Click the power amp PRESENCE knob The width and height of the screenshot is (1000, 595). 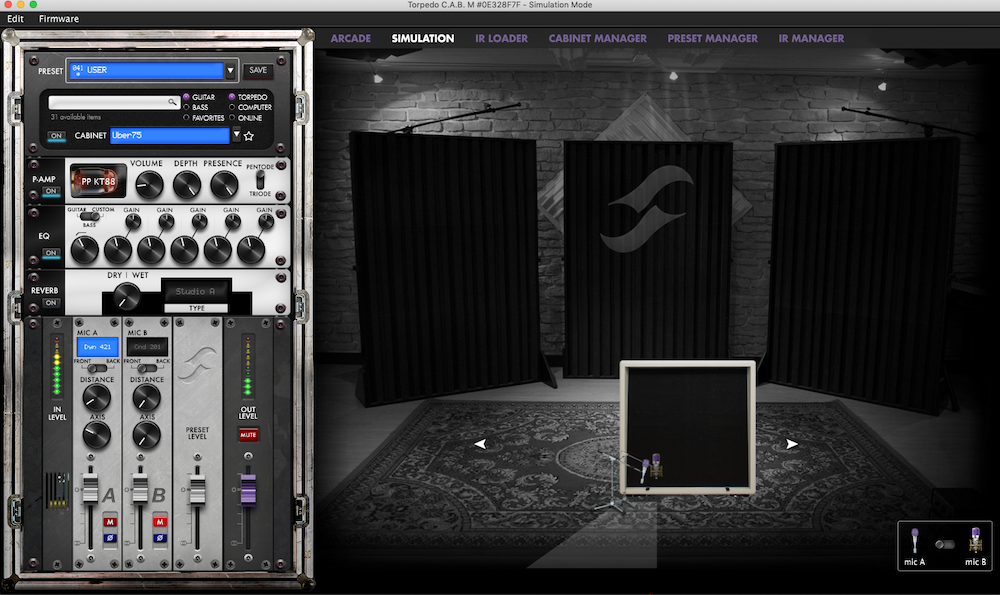224,185
